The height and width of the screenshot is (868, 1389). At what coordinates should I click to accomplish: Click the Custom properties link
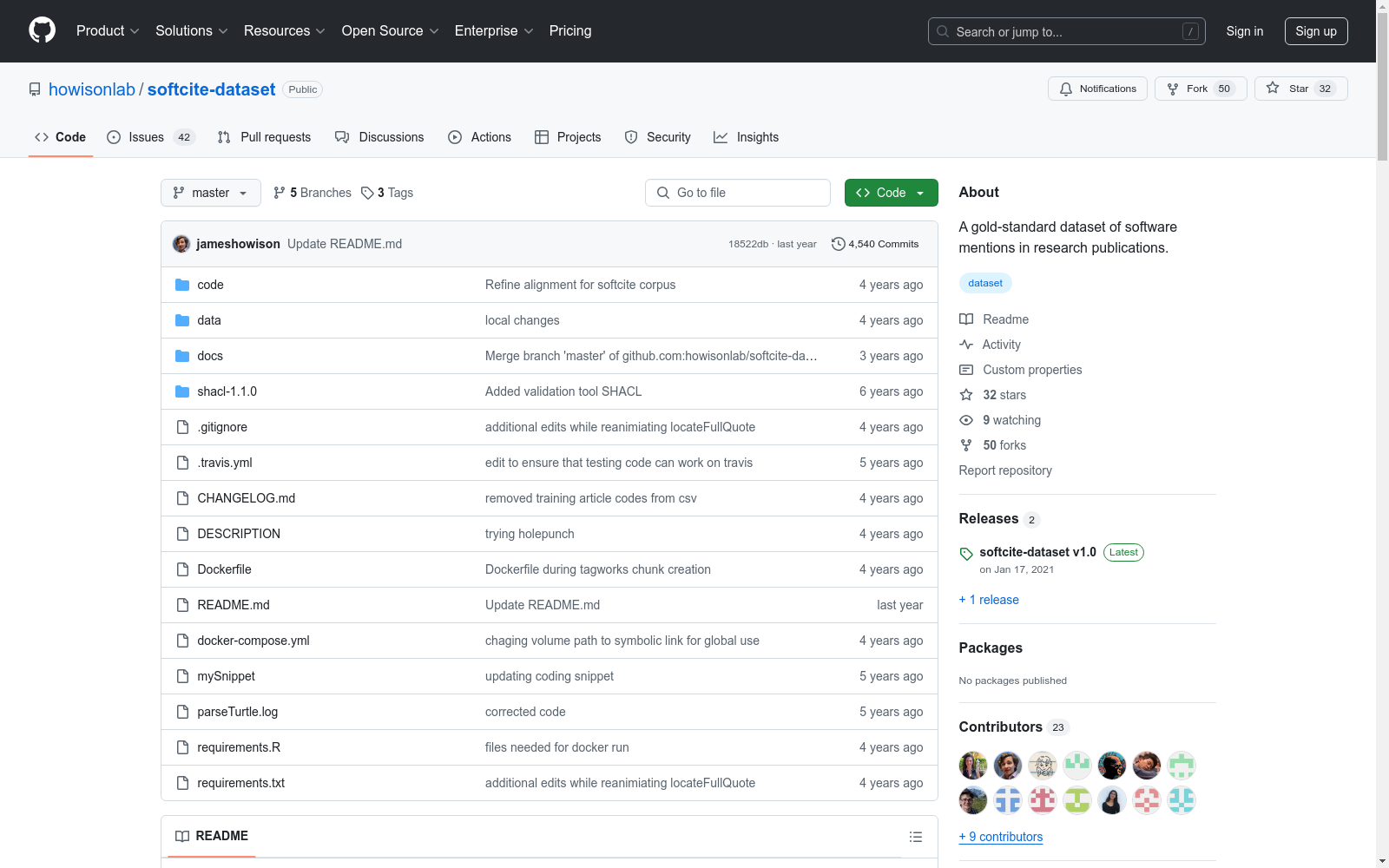click(1032, 370)
